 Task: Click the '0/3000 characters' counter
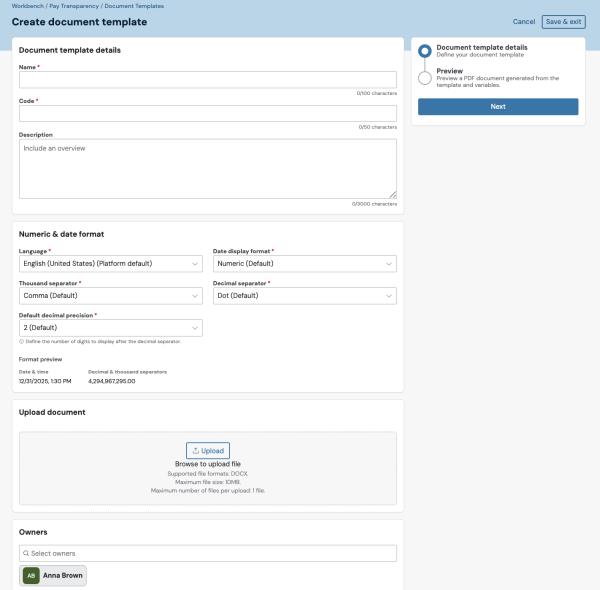pyautogui.click(x=374, y=204)
